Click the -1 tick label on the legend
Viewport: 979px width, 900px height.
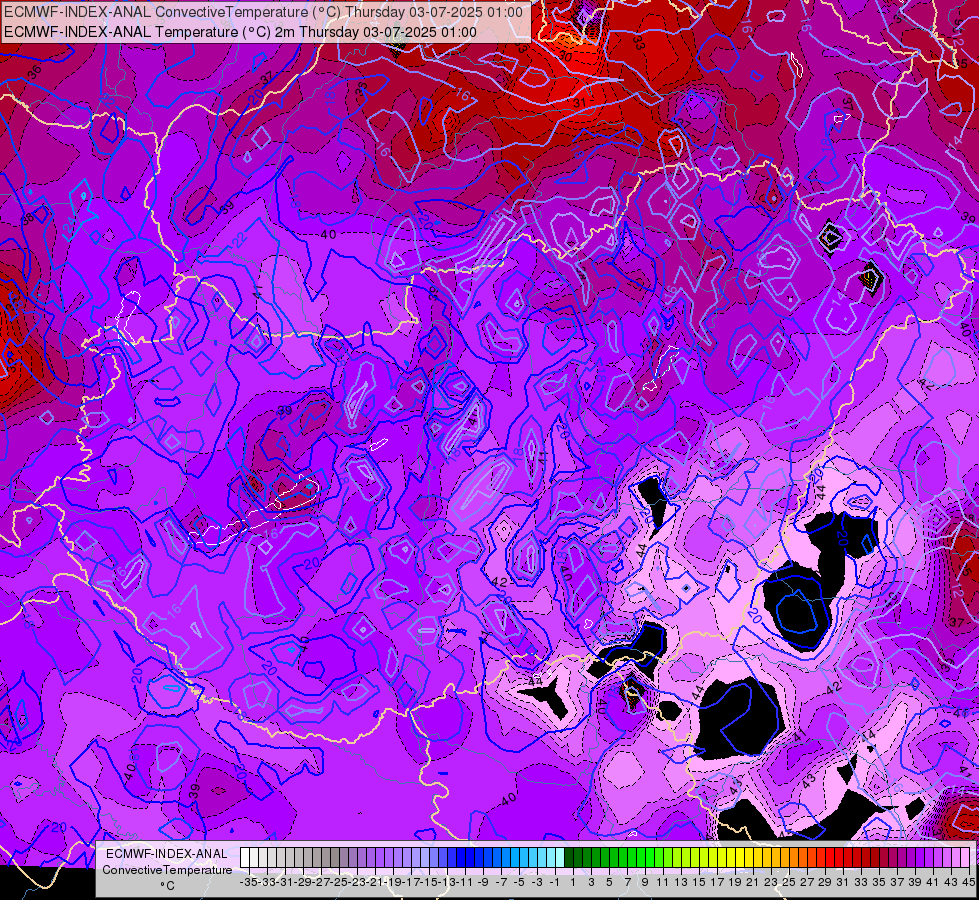[x=554, y=882]
